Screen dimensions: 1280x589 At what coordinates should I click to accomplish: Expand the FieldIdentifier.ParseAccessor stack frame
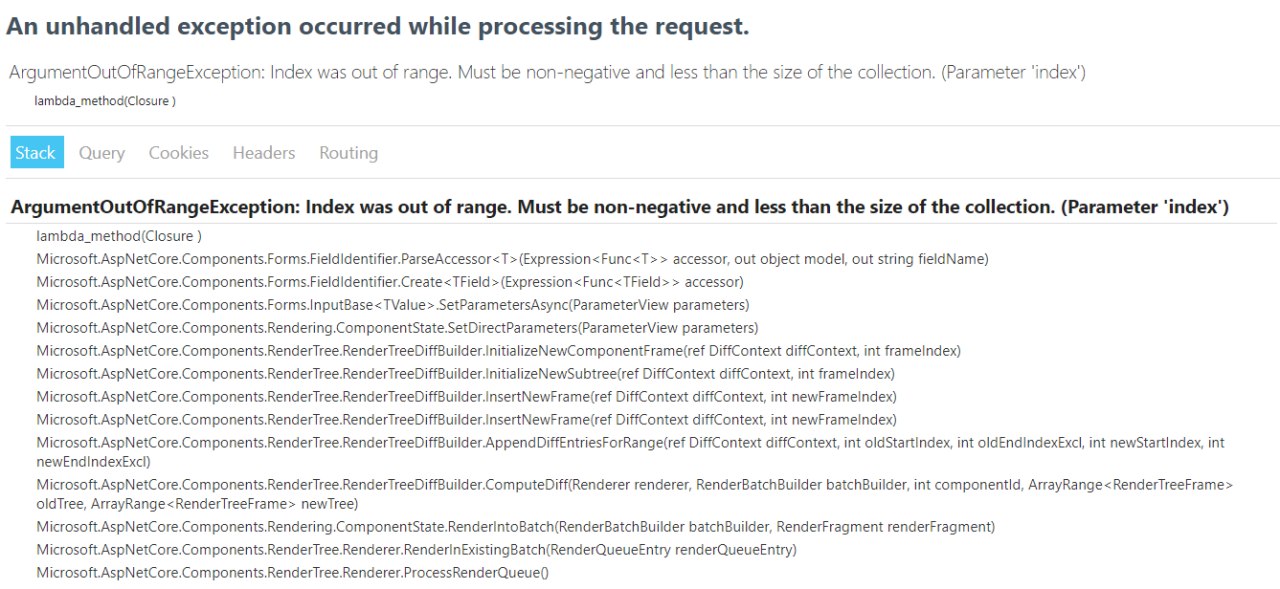pos(512,259)
